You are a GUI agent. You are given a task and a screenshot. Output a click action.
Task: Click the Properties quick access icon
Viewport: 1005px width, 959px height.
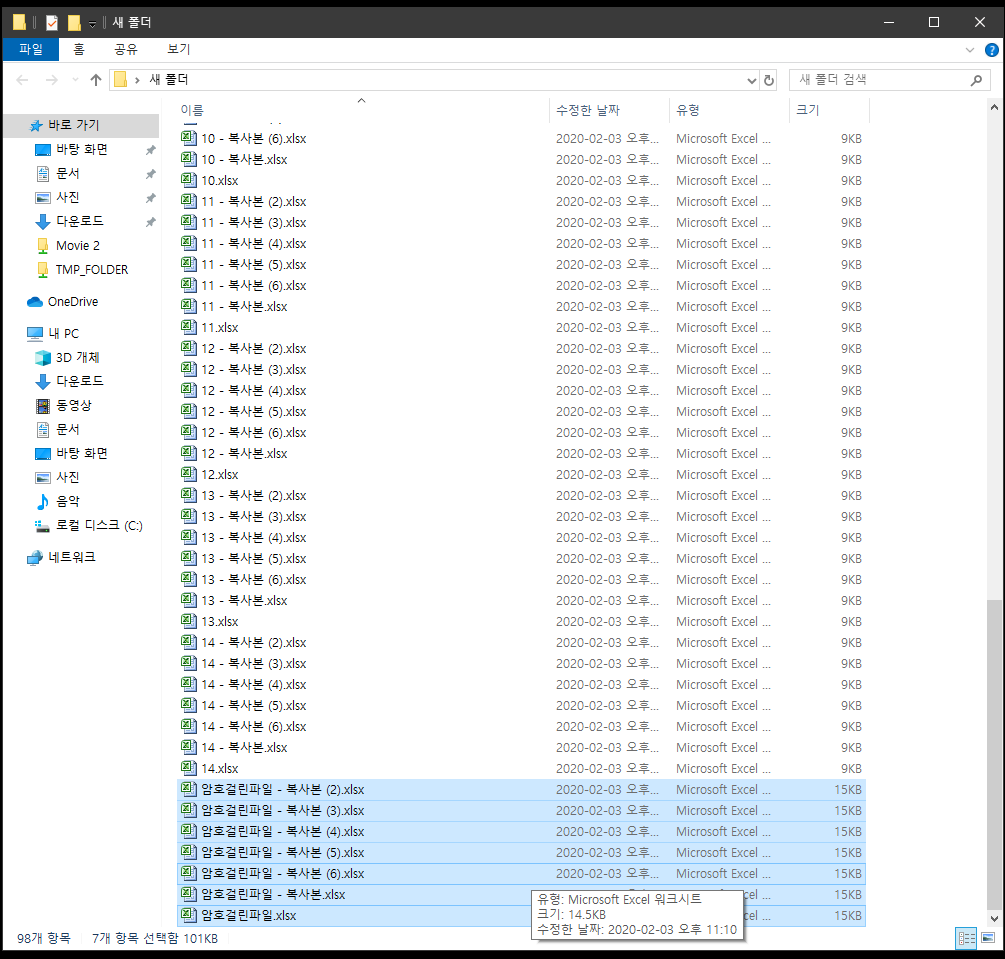point(52,23)
